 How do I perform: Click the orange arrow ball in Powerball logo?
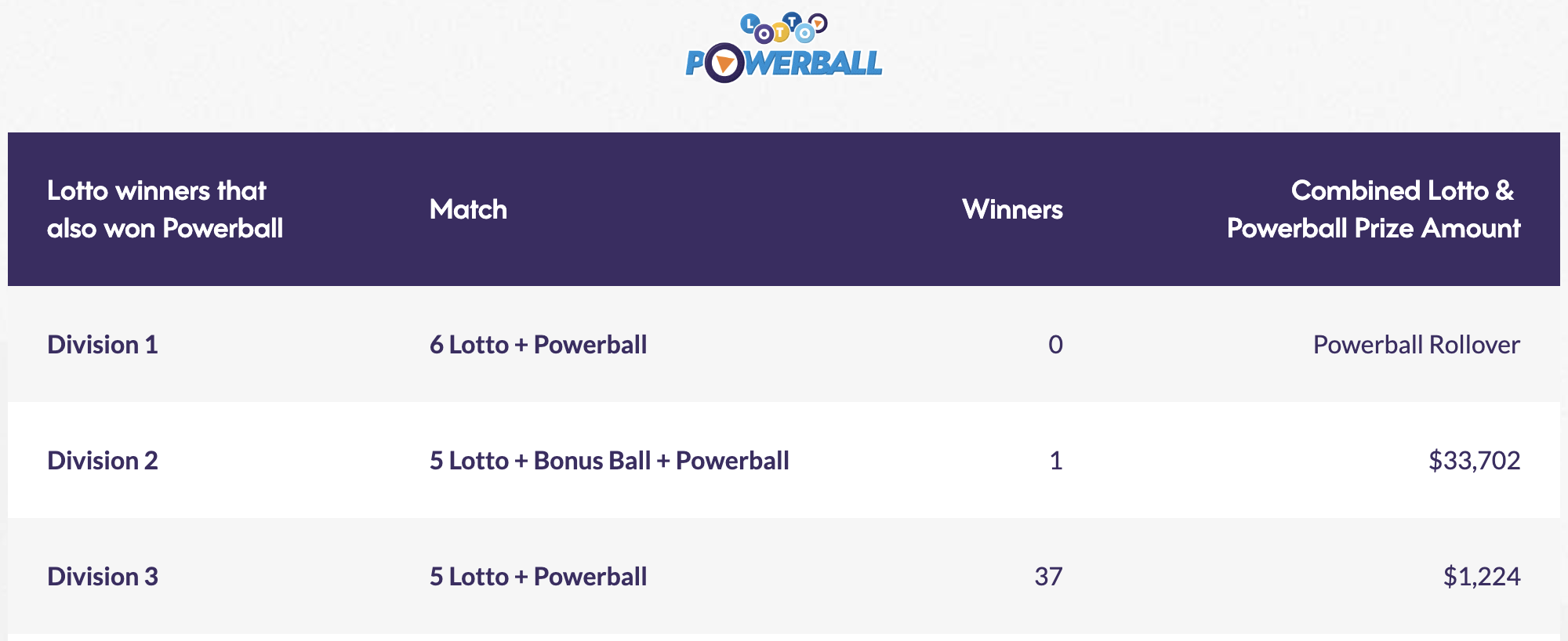pos(724,63)
